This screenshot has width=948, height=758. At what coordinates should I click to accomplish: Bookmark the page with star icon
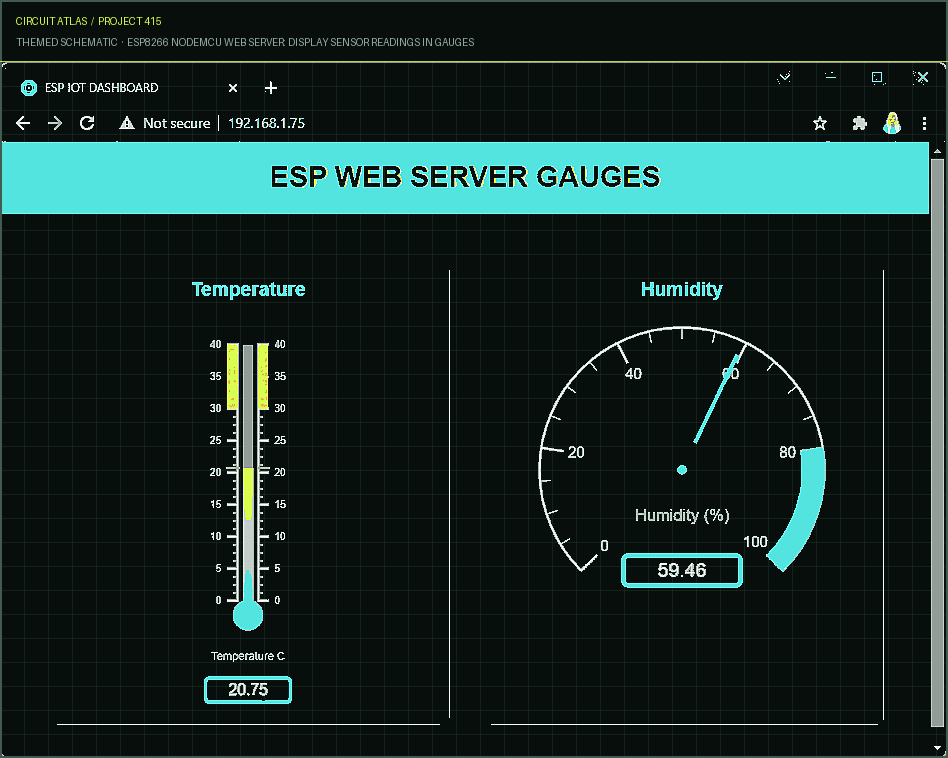pos(820,124)
